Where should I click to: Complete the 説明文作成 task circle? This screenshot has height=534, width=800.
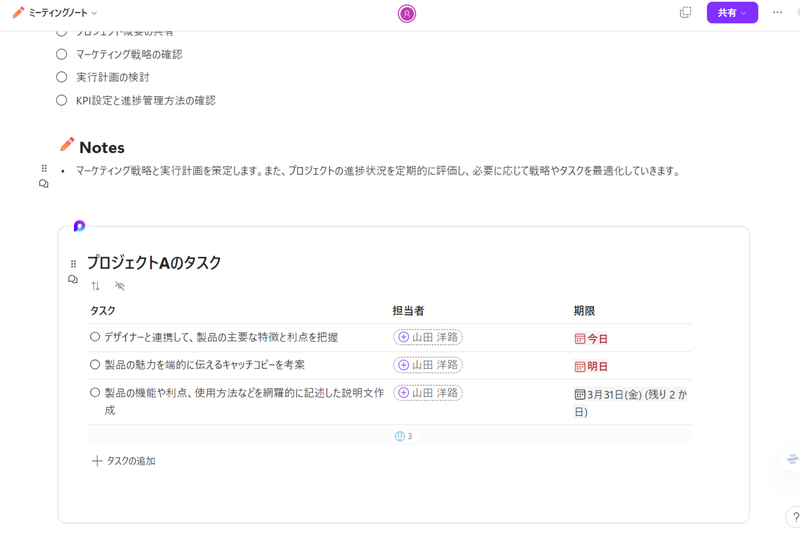click(x=95, y=392)
